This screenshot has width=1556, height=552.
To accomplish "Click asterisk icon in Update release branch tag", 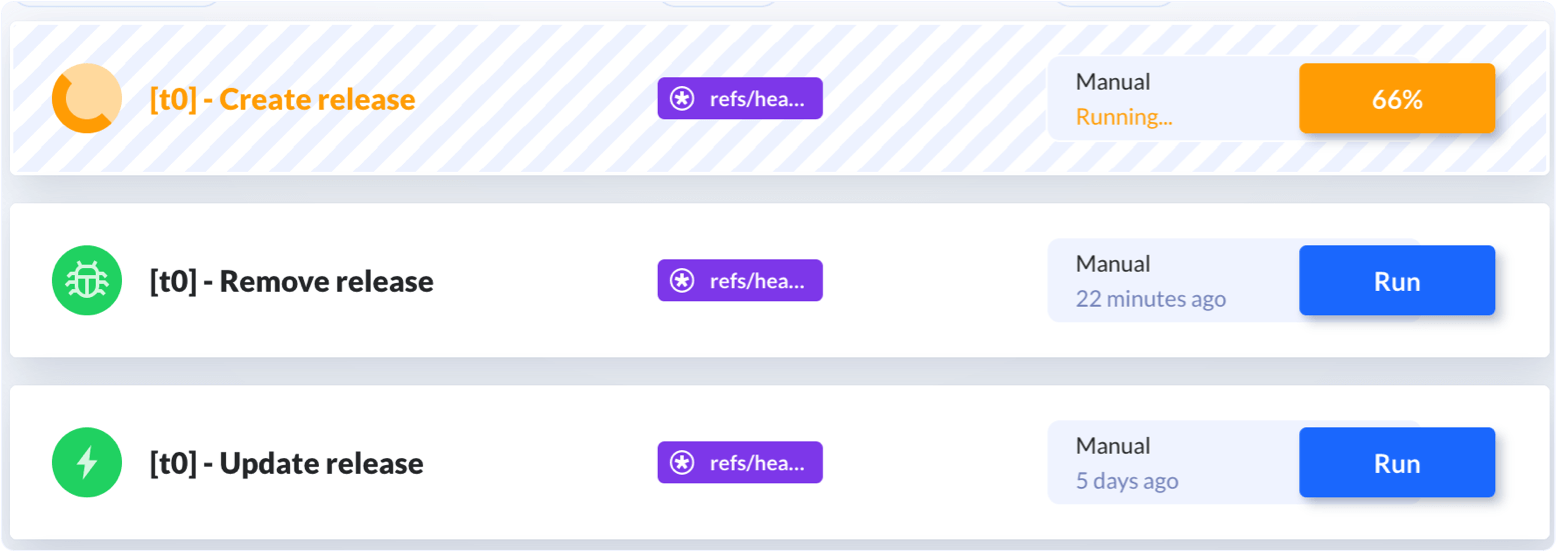I will (682, 463).
